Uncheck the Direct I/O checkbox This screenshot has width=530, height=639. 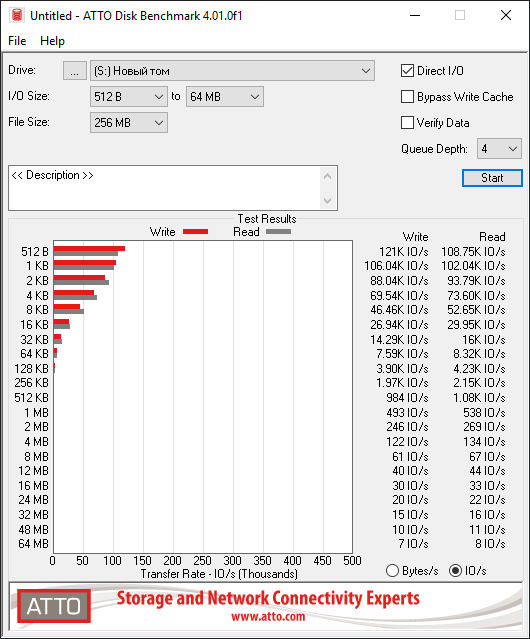(407, 71)
